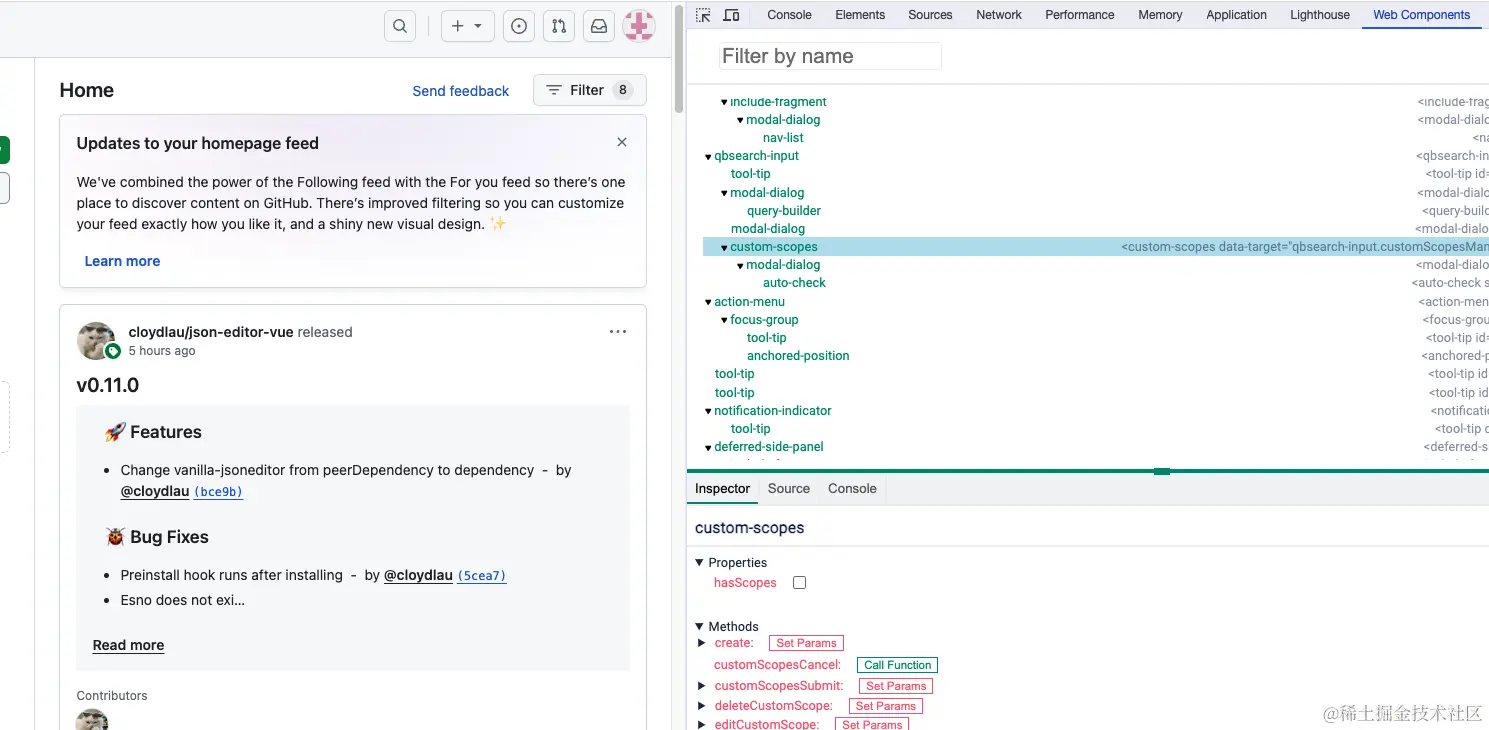Expand the deleteCustomScope method arrow

pos(702,706)
